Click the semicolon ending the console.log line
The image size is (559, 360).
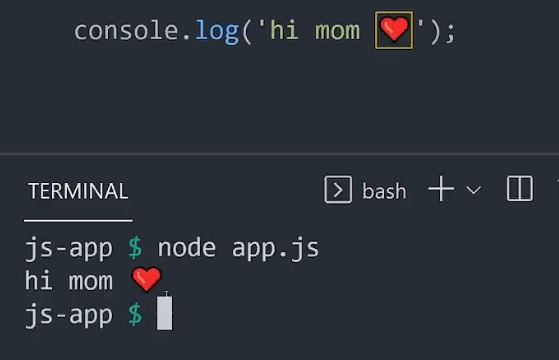pyautogui.click(x=450, y=33)
